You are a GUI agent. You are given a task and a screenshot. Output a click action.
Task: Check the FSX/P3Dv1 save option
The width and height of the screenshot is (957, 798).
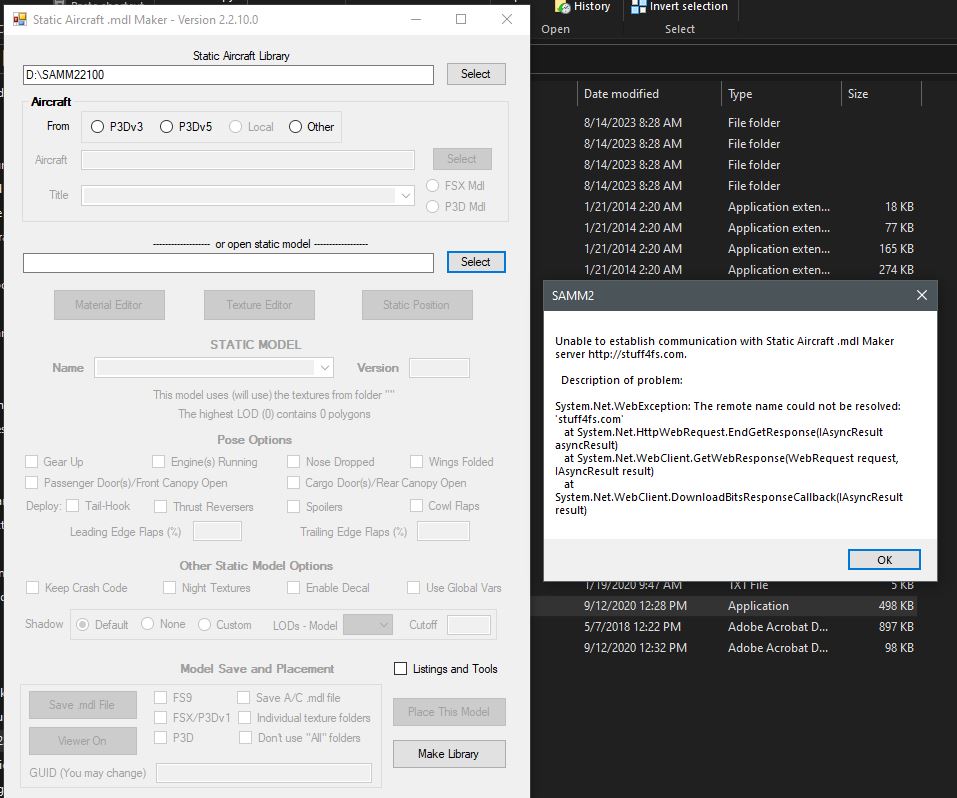161,717
